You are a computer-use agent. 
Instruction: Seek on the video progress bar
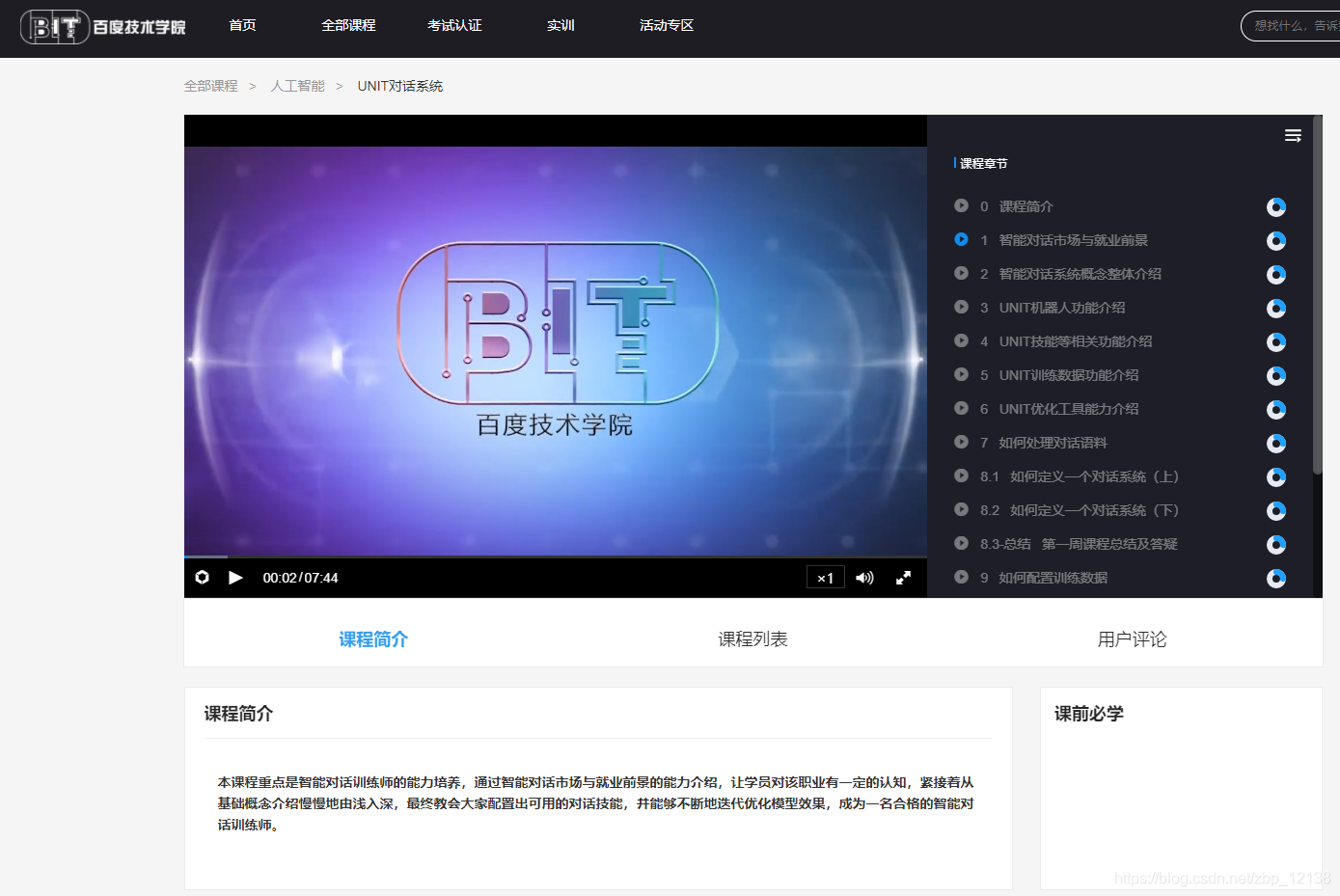(x=556, y=557)
